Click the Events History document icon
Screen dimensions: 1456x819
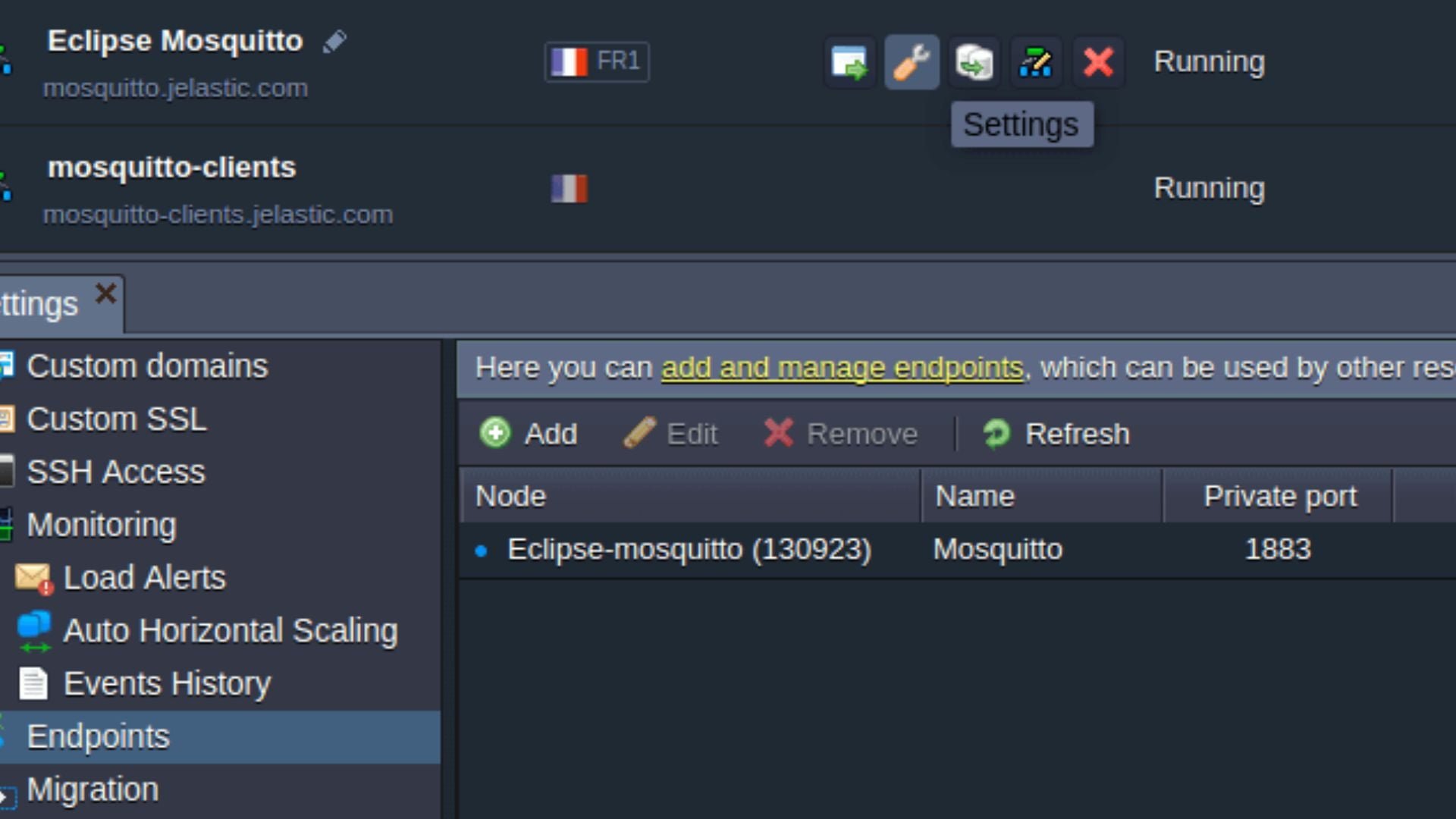33,684
